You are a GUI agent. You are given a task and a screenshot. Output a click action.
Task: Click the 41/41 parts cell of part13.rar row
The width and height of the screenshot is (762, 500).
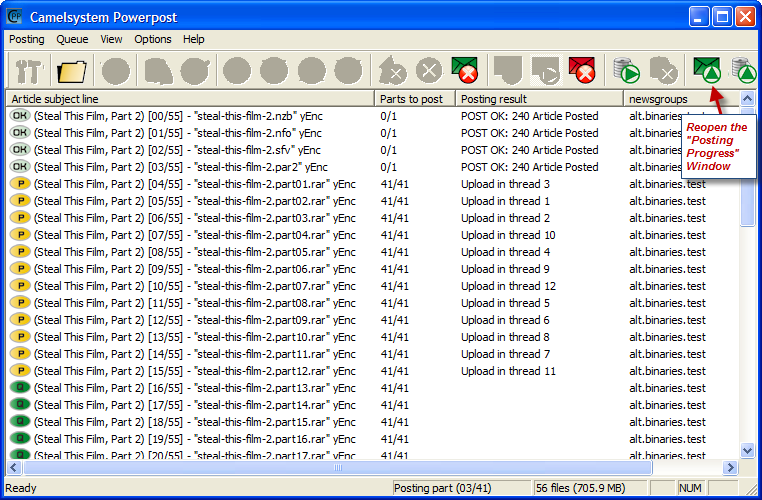[x=394, y=388]
